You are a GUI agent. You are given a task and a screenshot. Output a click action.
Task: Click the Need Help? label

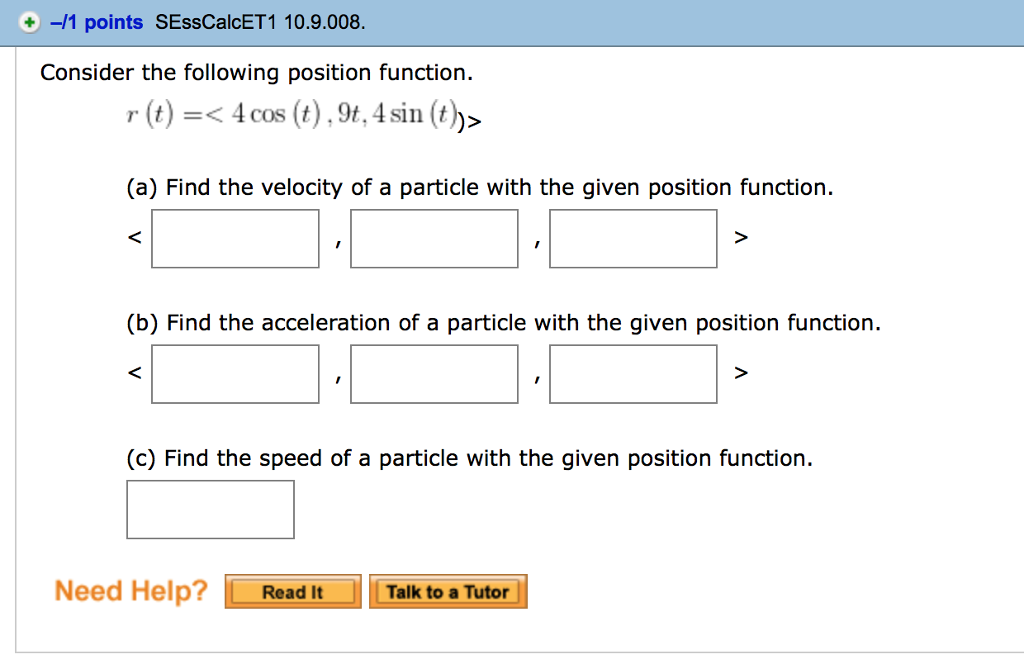coord(130,591)
